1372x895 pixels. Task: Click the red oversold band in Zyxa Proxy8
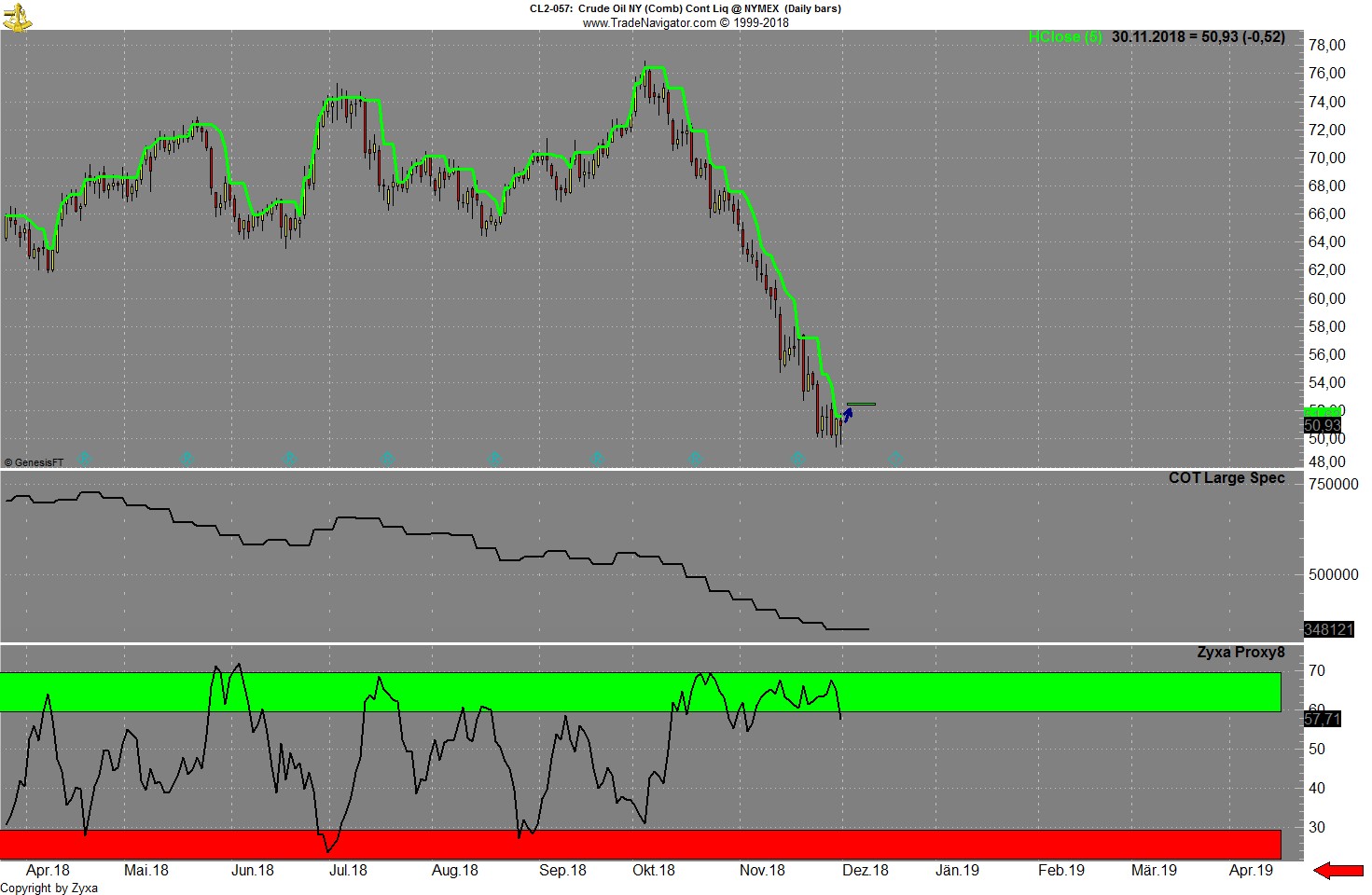[x=641, y=844]
